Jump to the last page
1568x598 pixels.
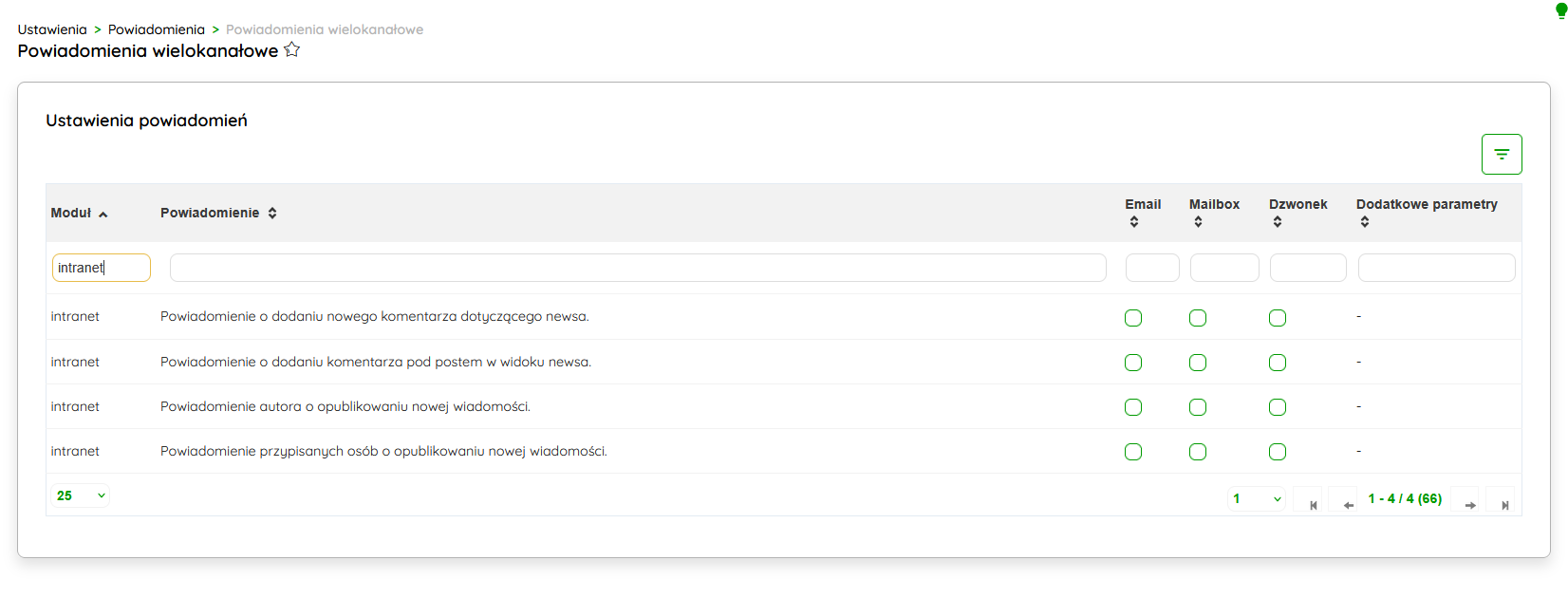(x=1504, y=505)
